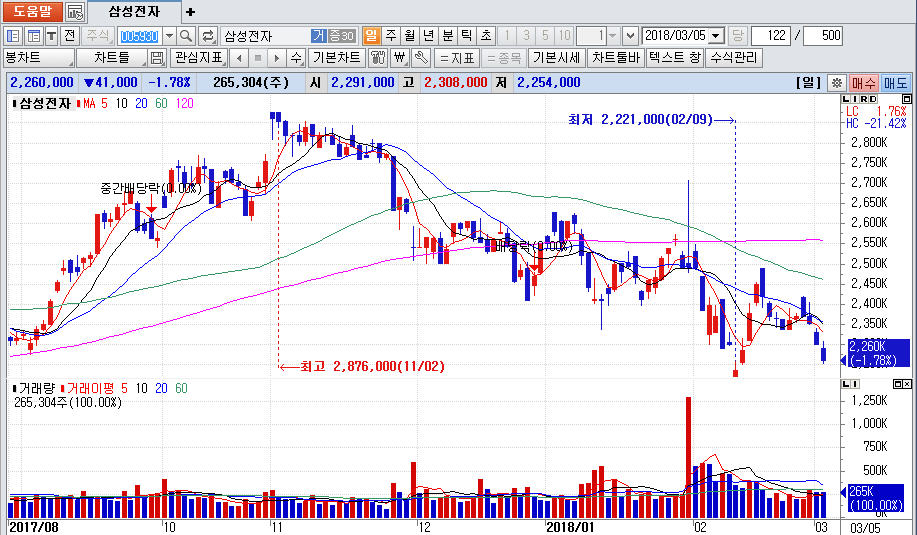Select the daily (일) period toggle

[x=371, y=36]
